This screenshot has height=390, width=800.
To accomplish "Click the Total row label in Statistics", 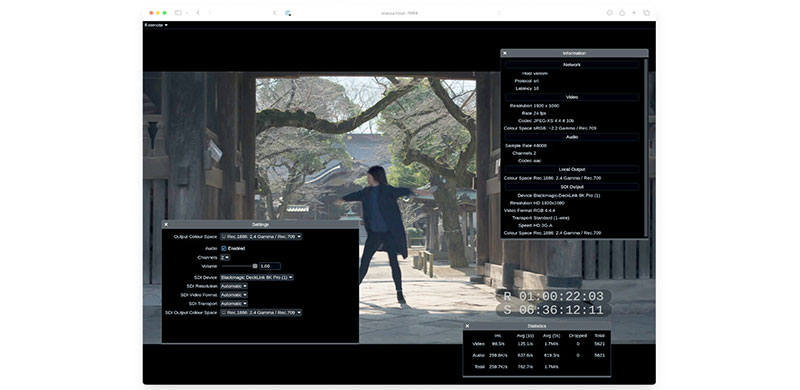I will pyautogui.click(x=479, y=367).
